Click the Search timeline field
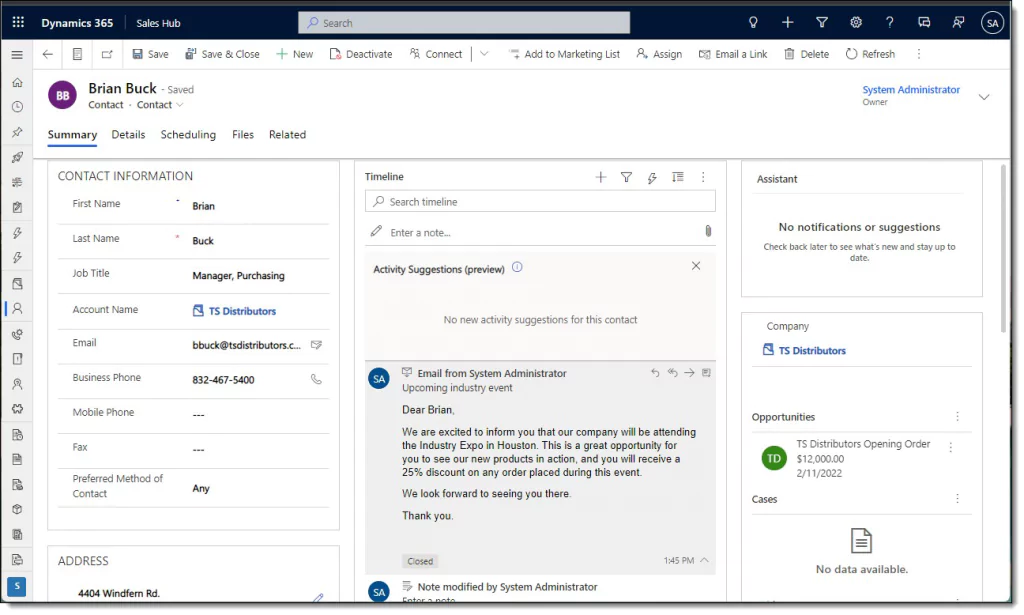Screen dimensions: 1024x615 [540, 201]
